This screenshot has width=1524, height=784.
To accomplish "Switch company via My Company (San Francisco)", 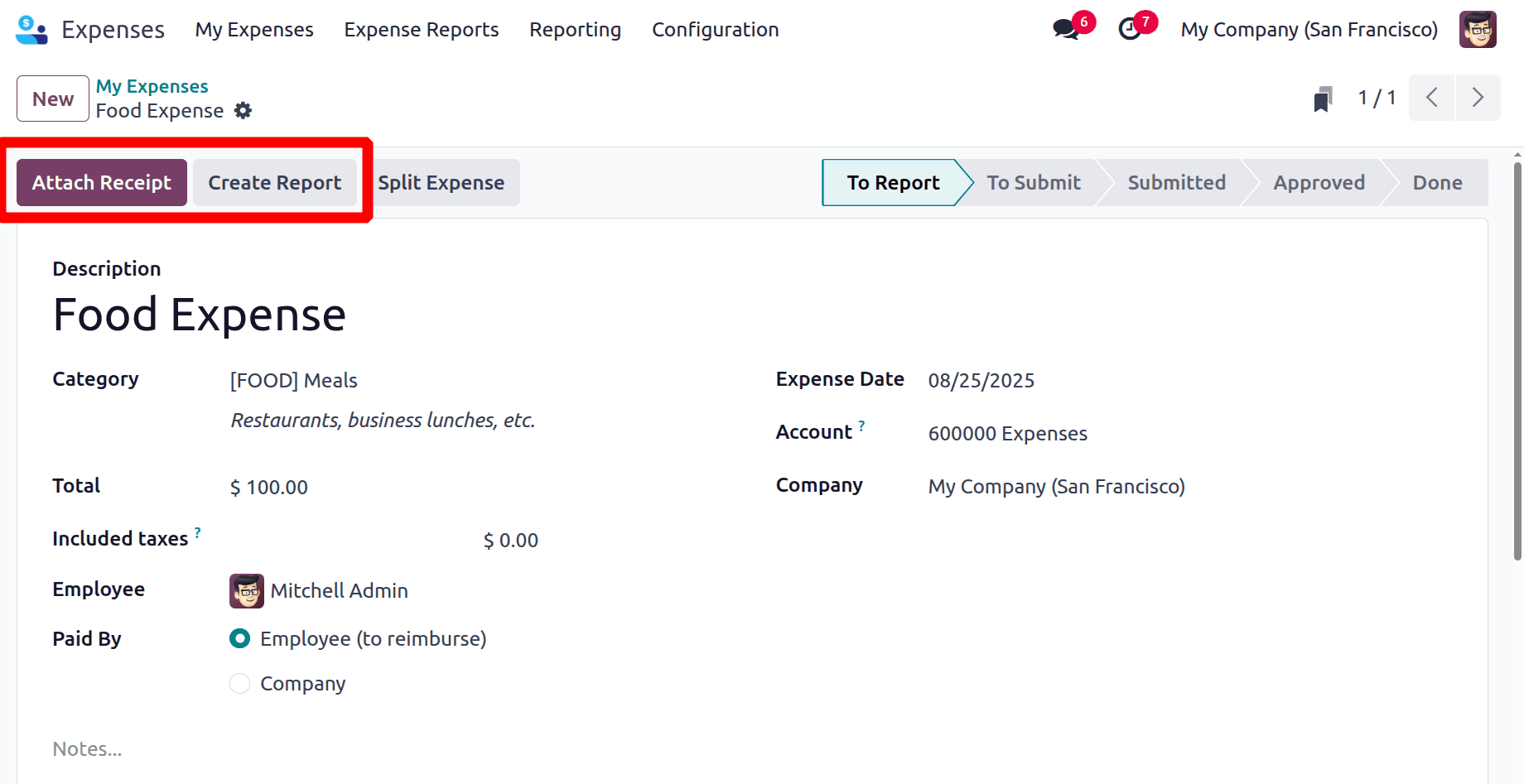I will click(1309, 30).
